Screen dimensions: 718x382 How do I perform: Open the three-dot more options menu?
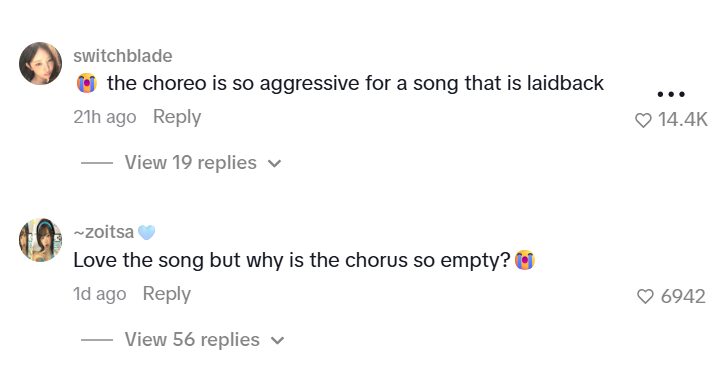[x=671, y=94]
